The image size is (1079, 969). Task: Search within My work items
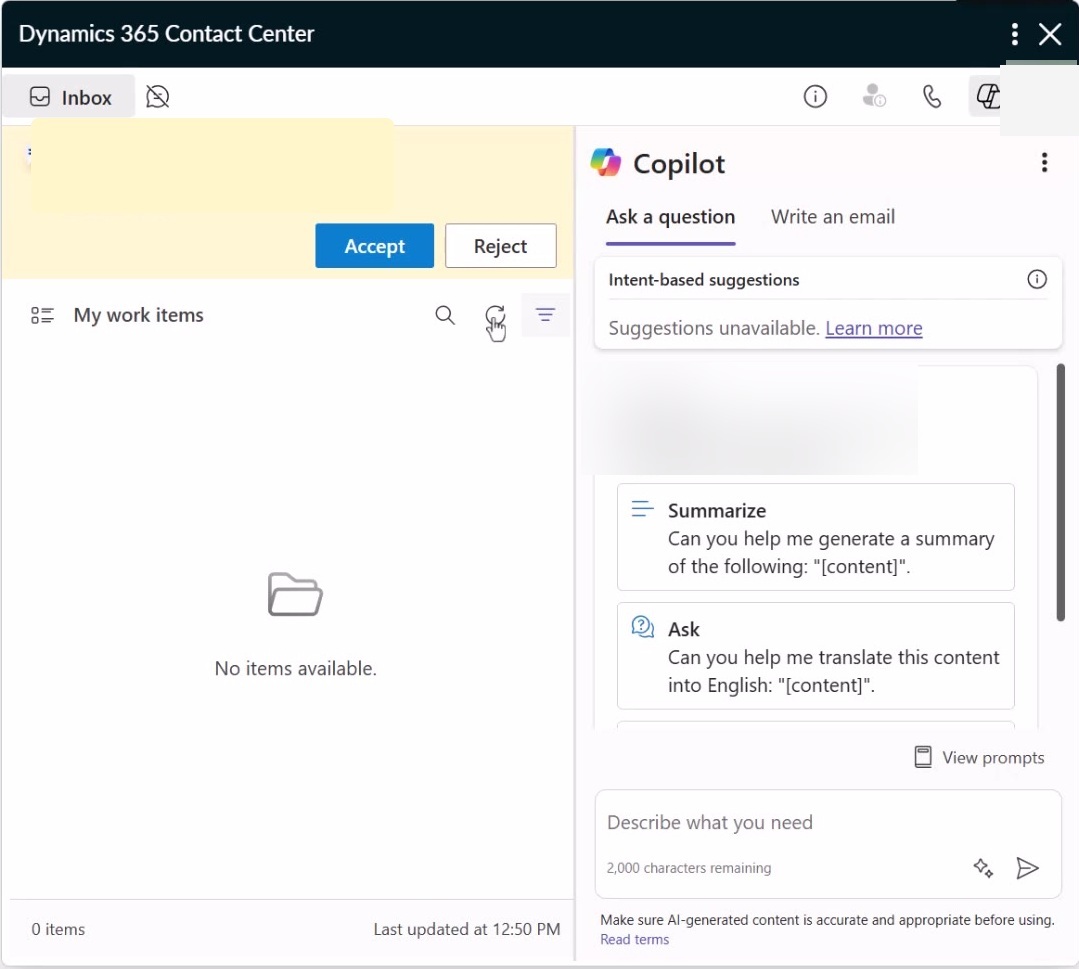(445, 315)
